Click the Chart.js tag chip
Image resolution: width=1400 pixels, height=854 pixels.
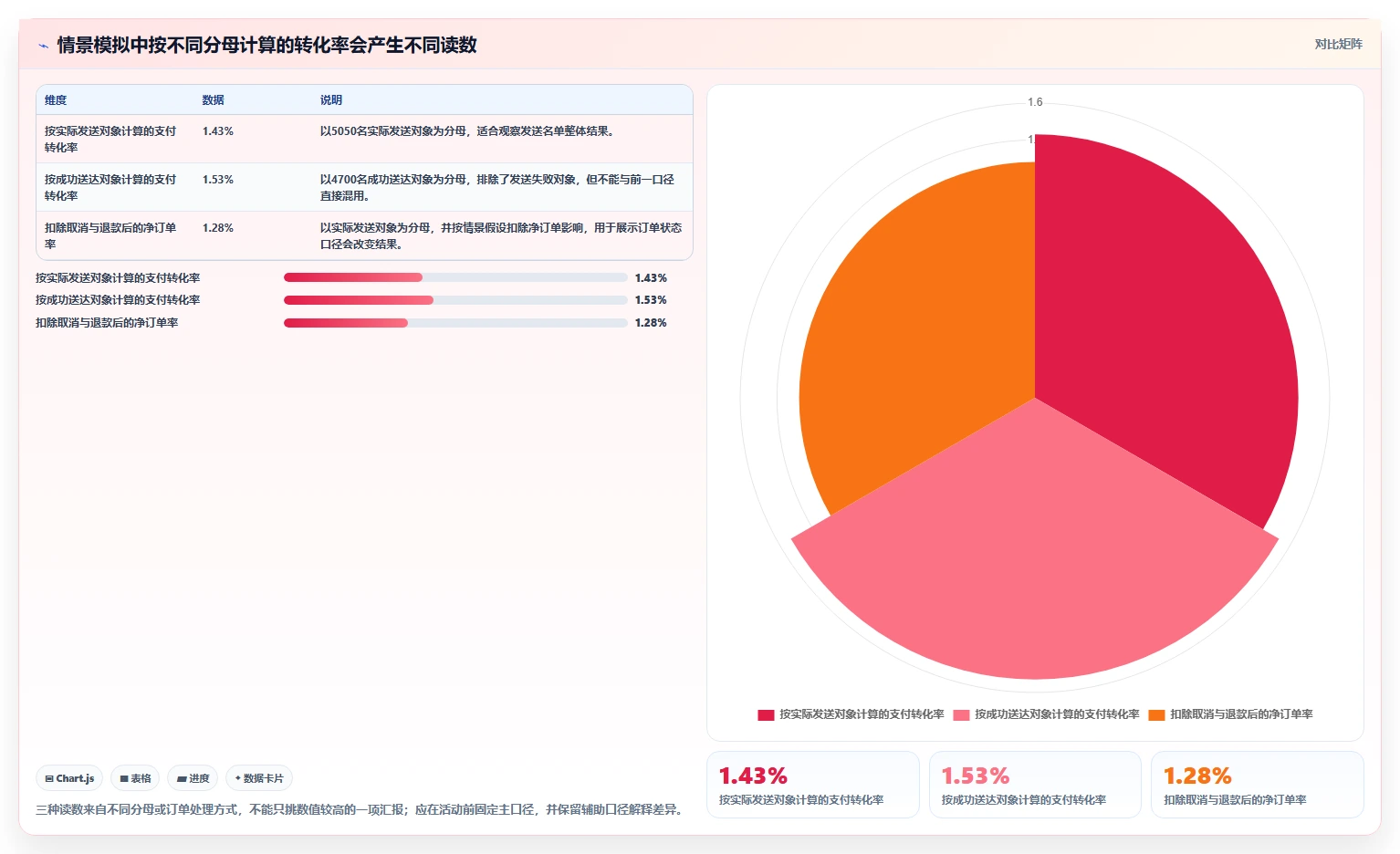click(x=69, y=778)
